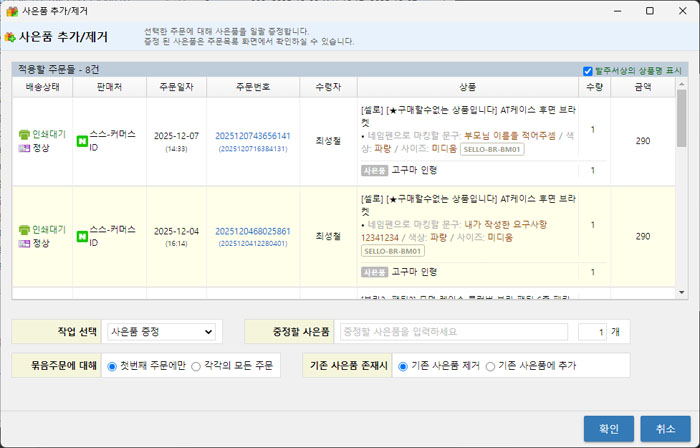Click the 주문번호 column header
The width and height of the screenshot is (700, 448).
(x=253, y=87)
